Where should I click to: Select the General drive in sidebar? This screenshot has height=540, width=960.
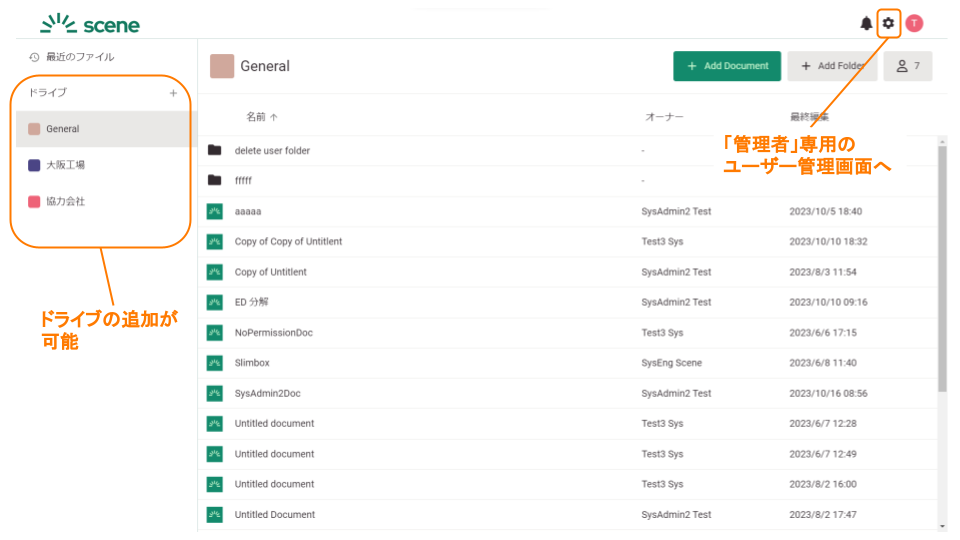click(63, 129)
